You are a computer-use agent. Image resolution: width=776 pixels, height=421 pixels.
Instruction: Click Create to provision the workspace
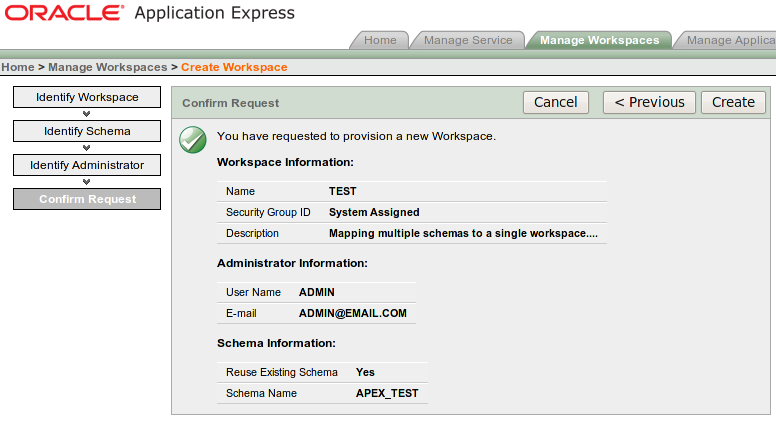click(x=733, y=102)
